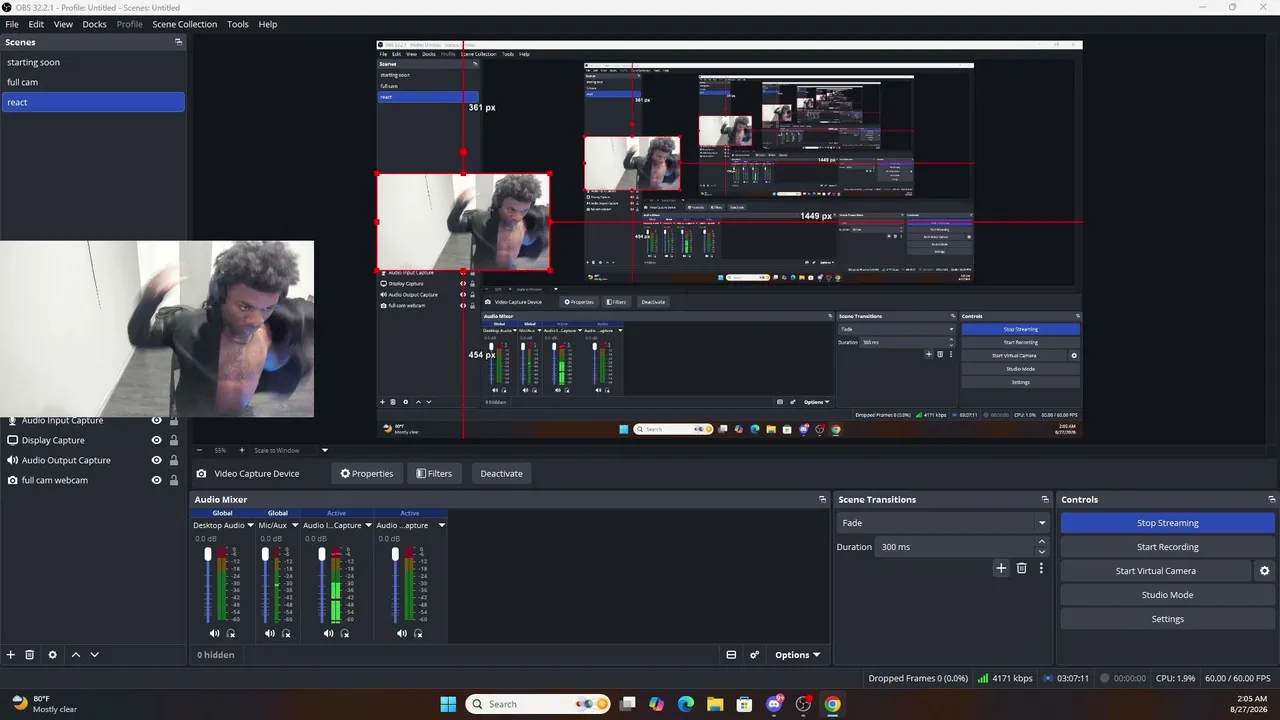Add a scene transition with the plus icon
Screen dimensions: 1280x720
pos(1001,568)
